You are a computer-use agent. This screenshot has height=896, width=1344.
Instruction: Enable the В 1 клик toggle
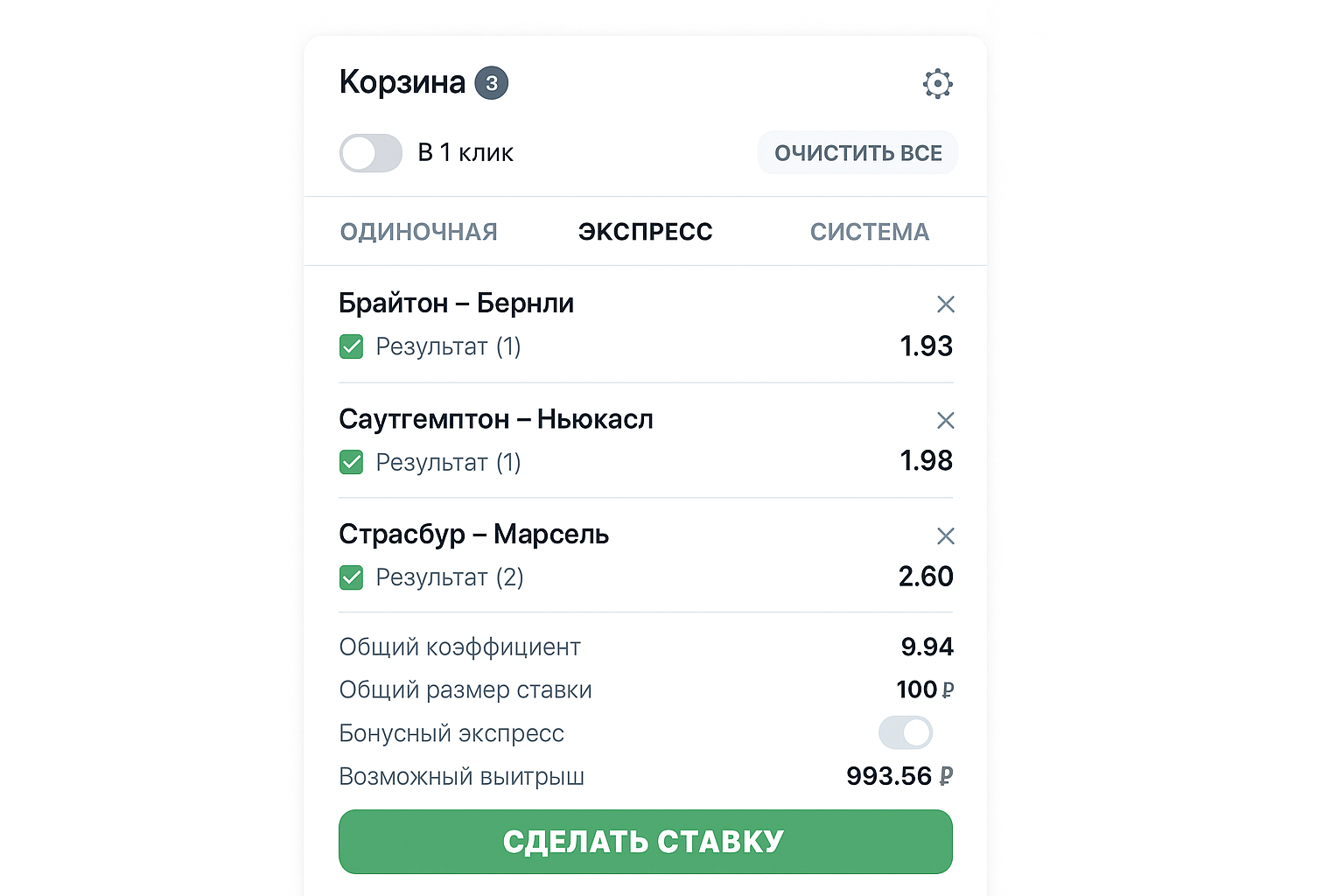point(370,152)
